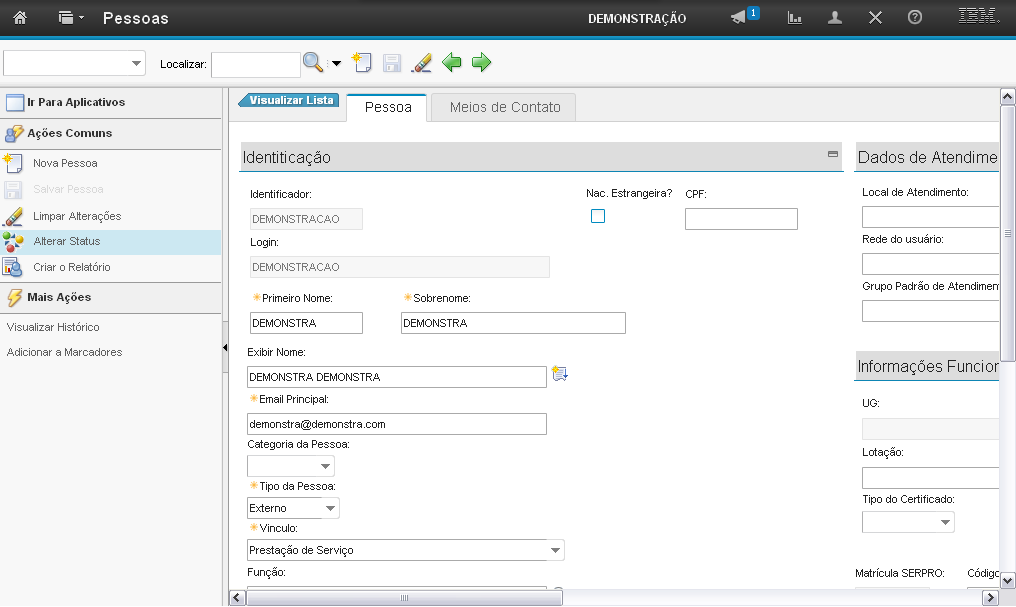Image resolution: width=1016 pixels, height=607 pixels.
Task: Go to previous record with green left arrow
Action: pyautogui.click(x=452, y=63)
